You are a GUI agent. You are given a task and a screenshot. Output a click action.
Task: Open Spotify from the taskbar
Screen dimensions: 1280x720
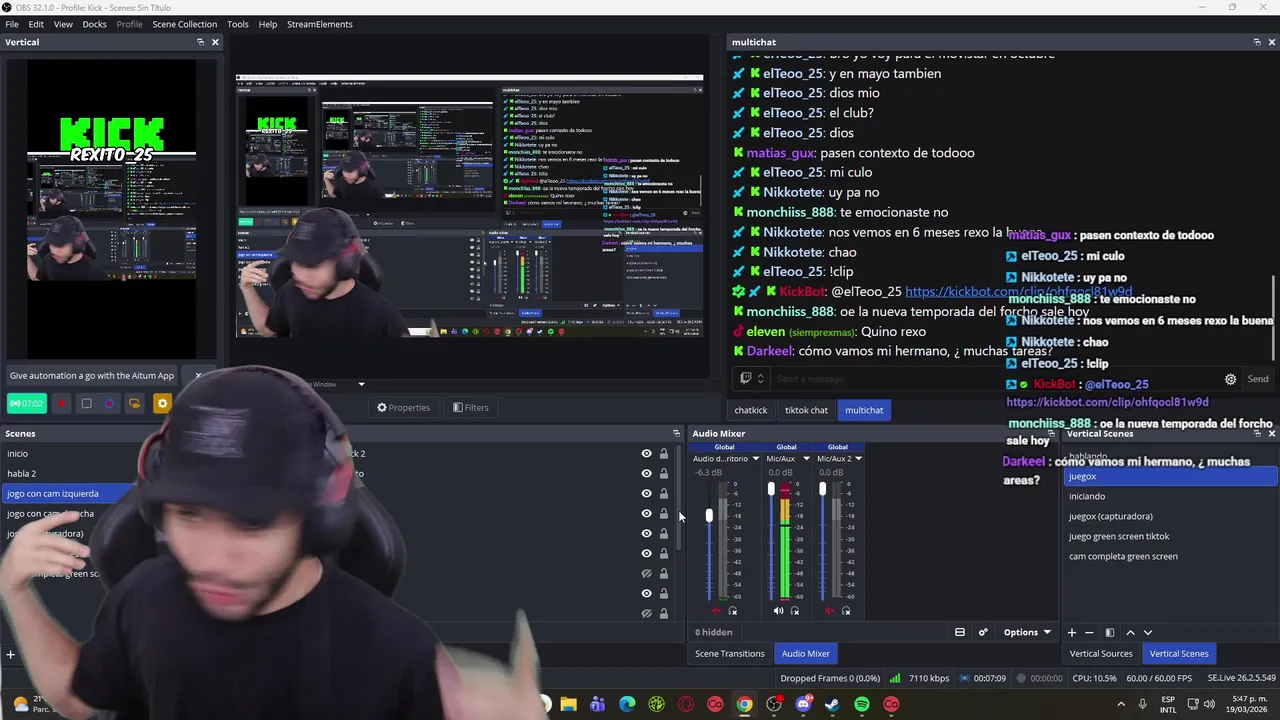click(862, 704)
